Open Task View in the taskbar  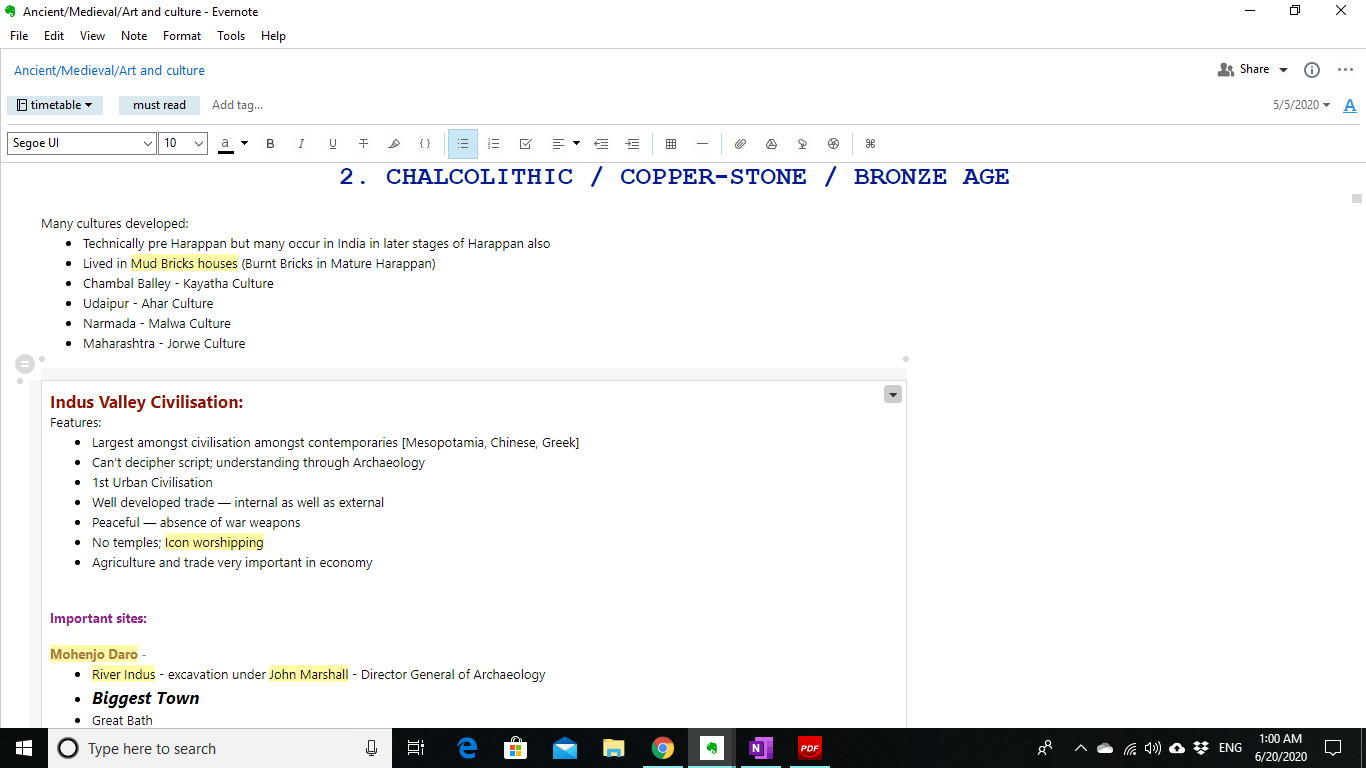point(416,748)
